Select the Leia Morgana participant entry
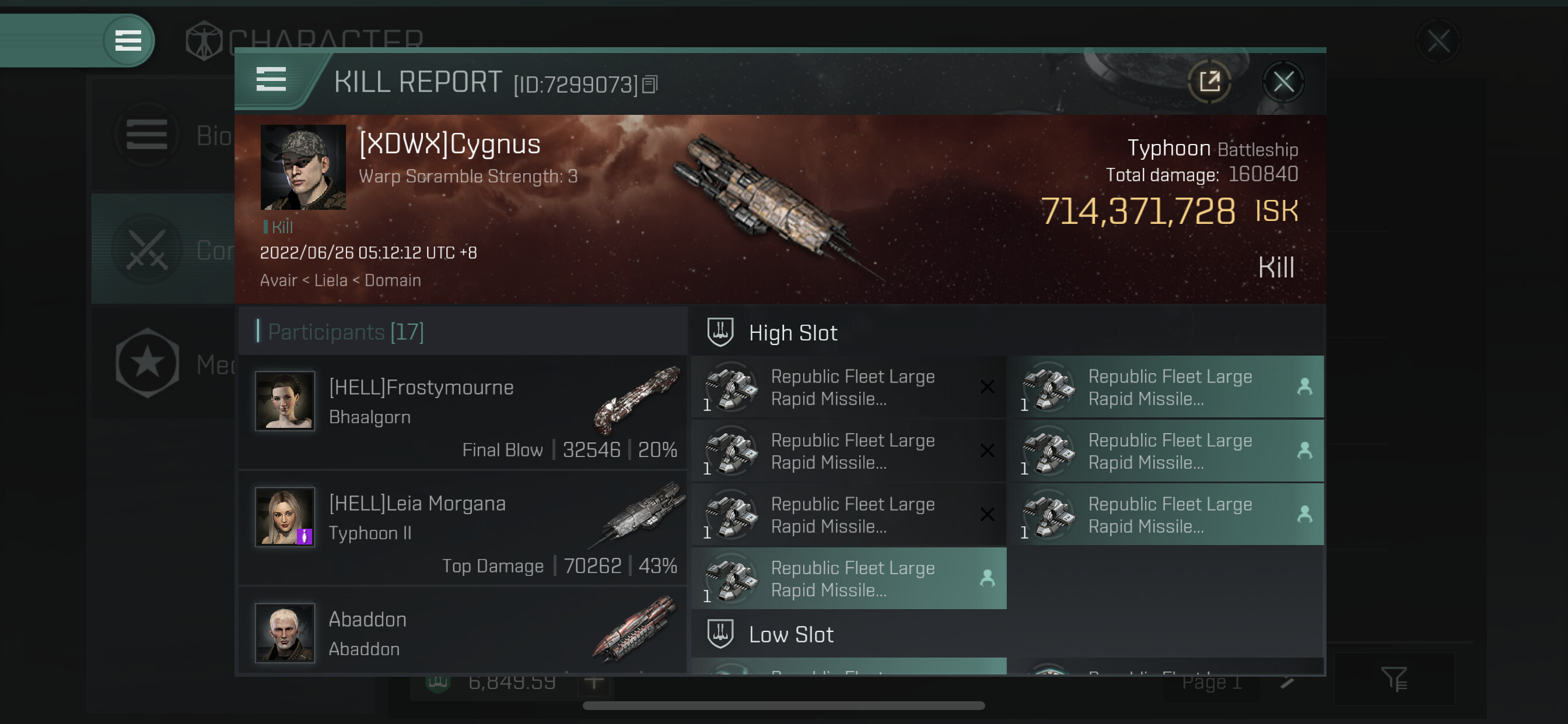The width and height of the screenshot is (1568, 724). click(464, 527)
